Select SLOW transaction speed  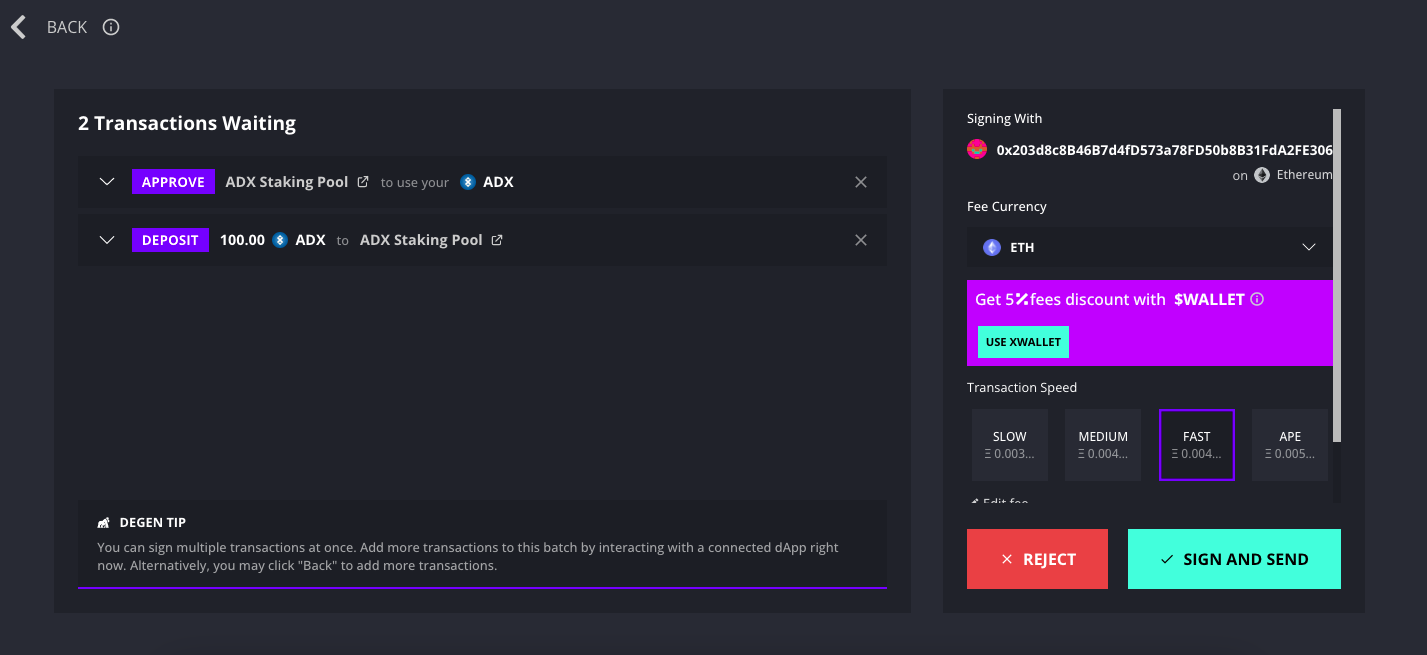1010,445
